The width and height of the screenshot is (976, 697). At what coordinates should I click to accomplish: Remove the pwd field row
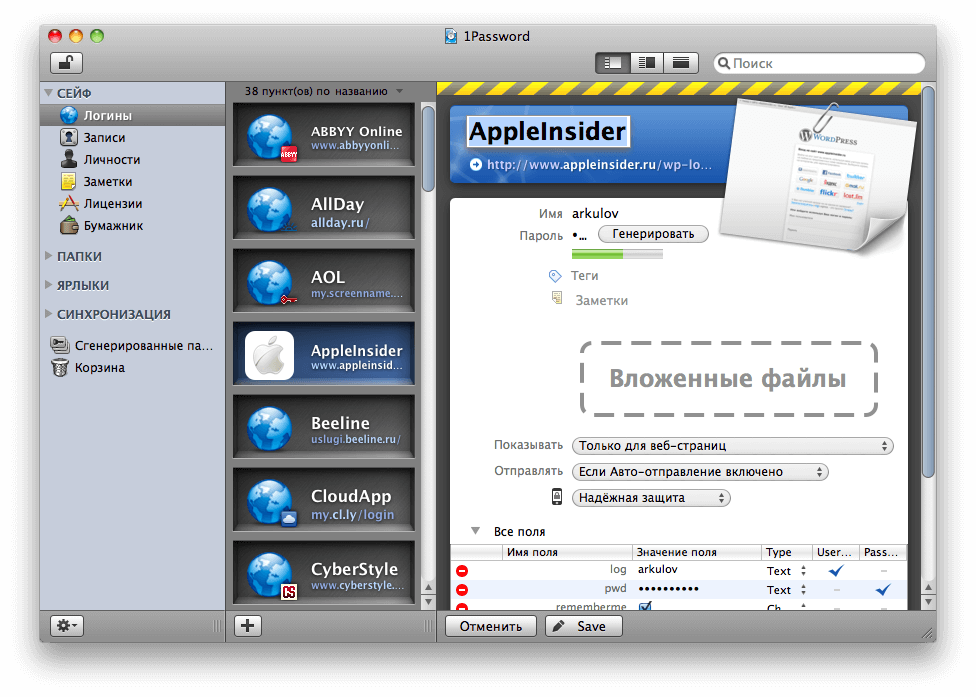(462, 589)
